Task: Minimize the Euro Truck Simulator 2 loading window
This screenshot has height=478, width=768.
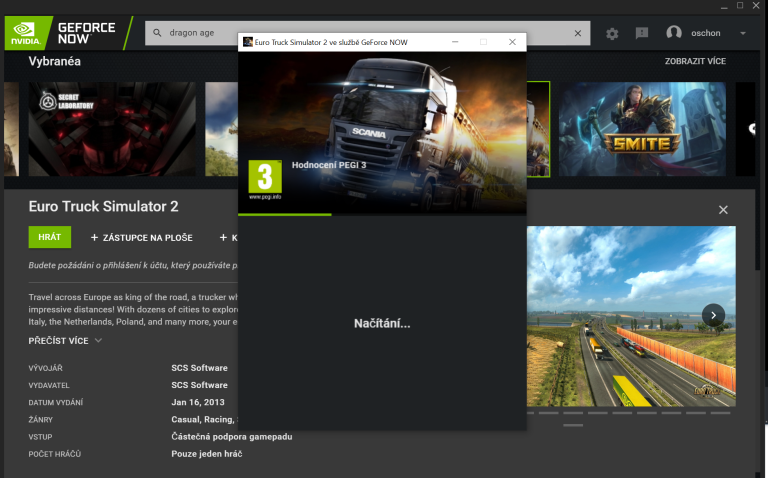Action: [455, 42]
